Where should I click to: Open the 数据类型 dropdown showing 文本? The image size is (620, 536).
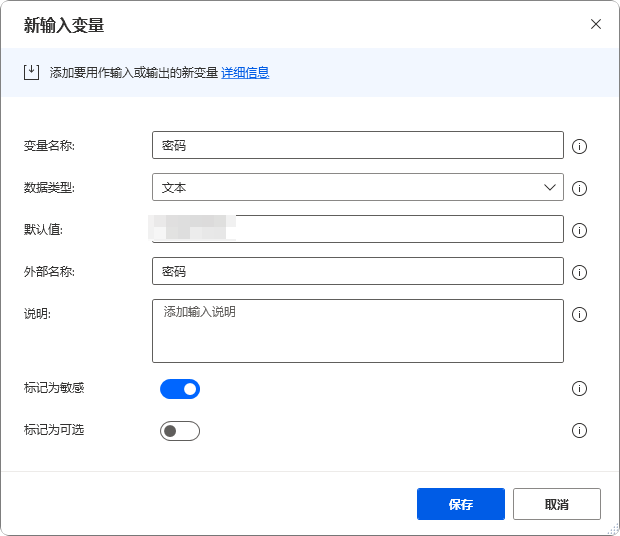tap(358, 187)
